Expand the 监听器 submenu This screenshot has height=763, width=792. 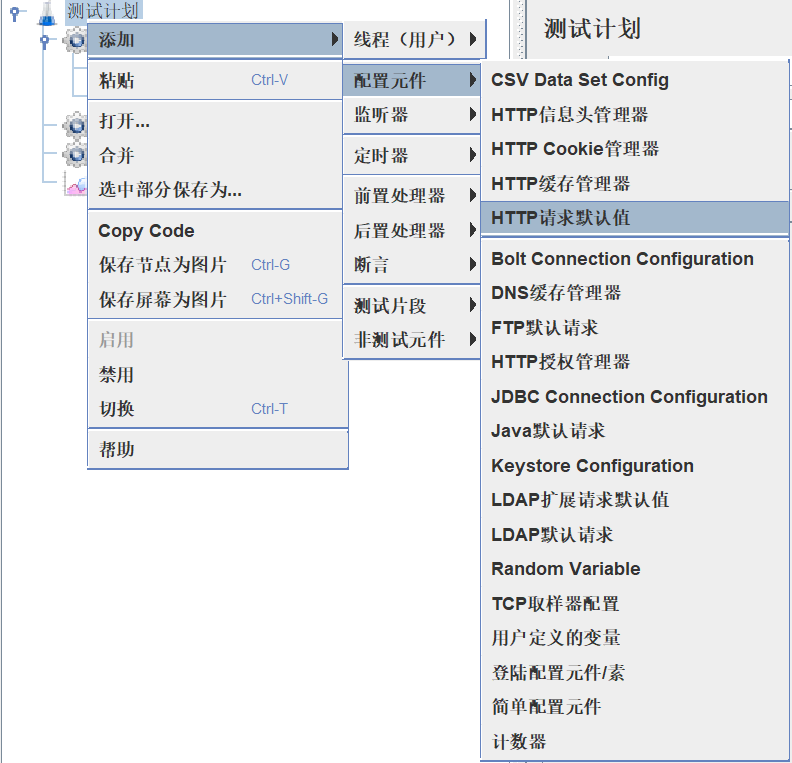coord(411,115)
